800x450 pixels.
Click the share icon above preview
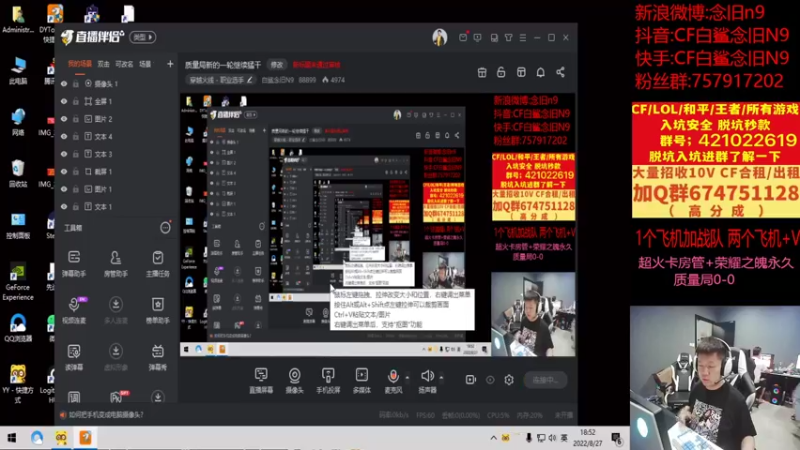(560, 72)
